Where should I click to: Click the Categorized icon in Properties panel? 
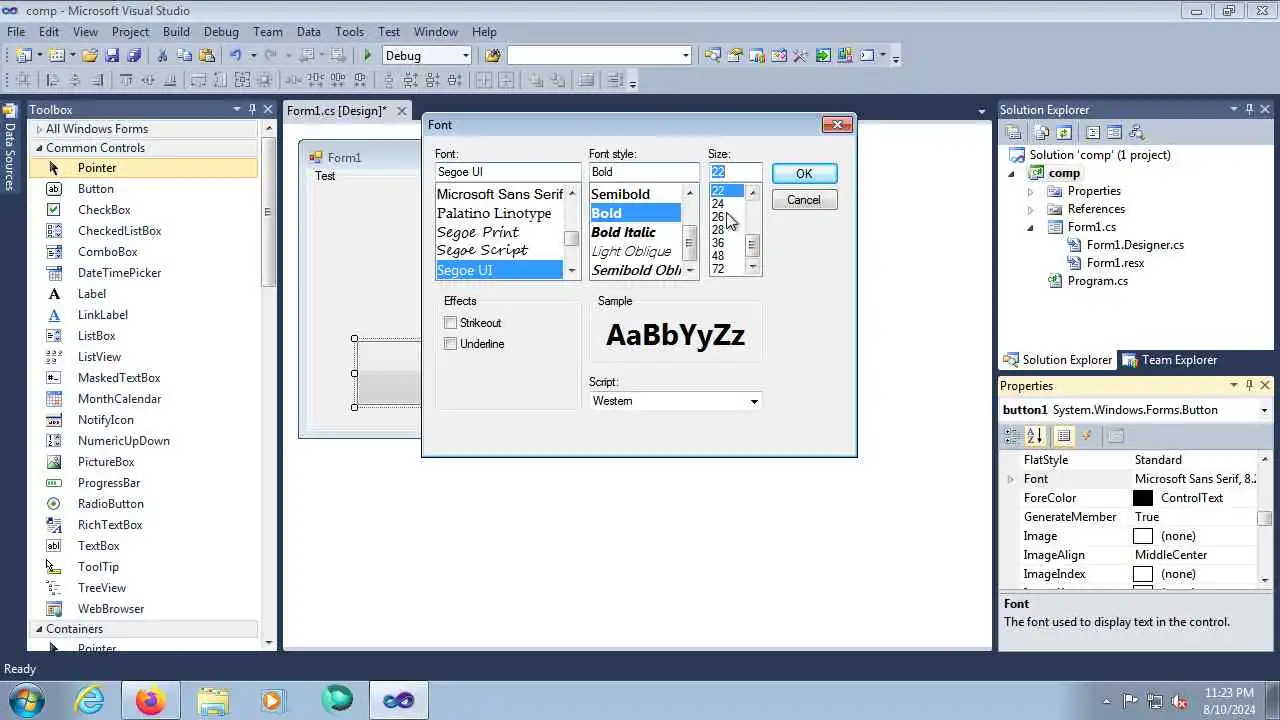point(1012,436)
